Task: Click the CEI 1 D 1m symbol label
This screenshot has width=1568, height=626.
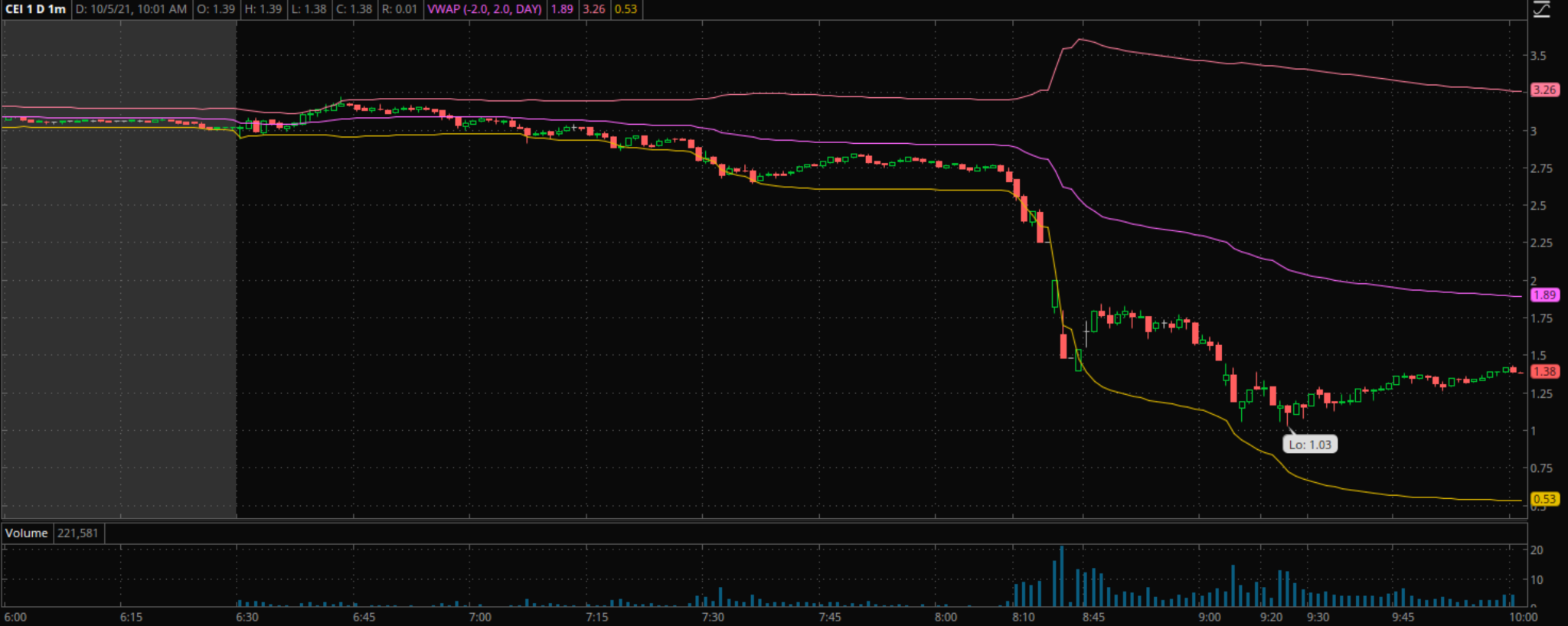Action: click(36, 9)
